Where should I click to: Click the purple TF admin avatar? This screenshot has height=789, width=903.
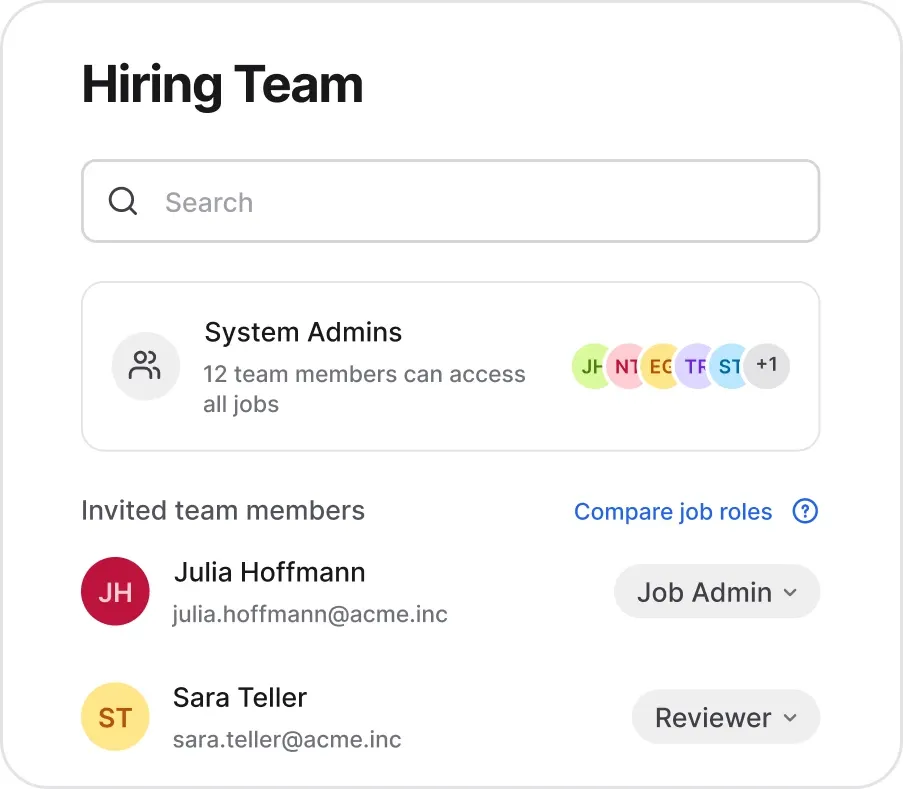(x=695, y=366)
